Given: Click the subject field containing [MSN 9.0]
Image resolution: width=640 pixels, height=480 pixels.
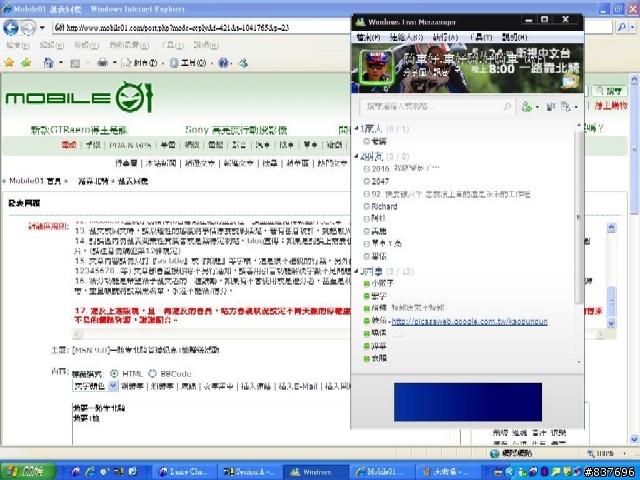Looking at the screenshot, I should (146, 350).
